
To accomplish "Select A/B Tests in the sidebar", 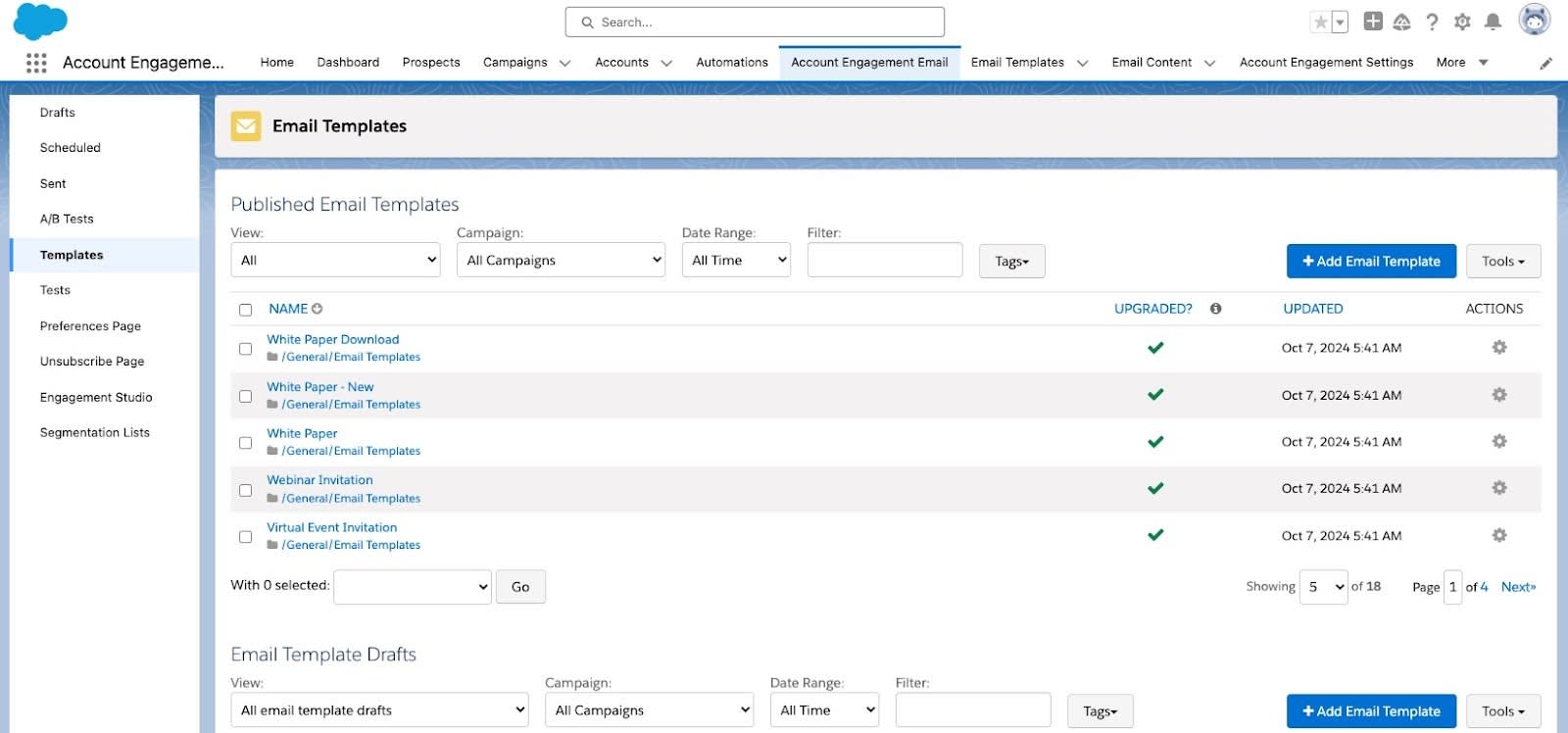I will click(x=67, y=220).
